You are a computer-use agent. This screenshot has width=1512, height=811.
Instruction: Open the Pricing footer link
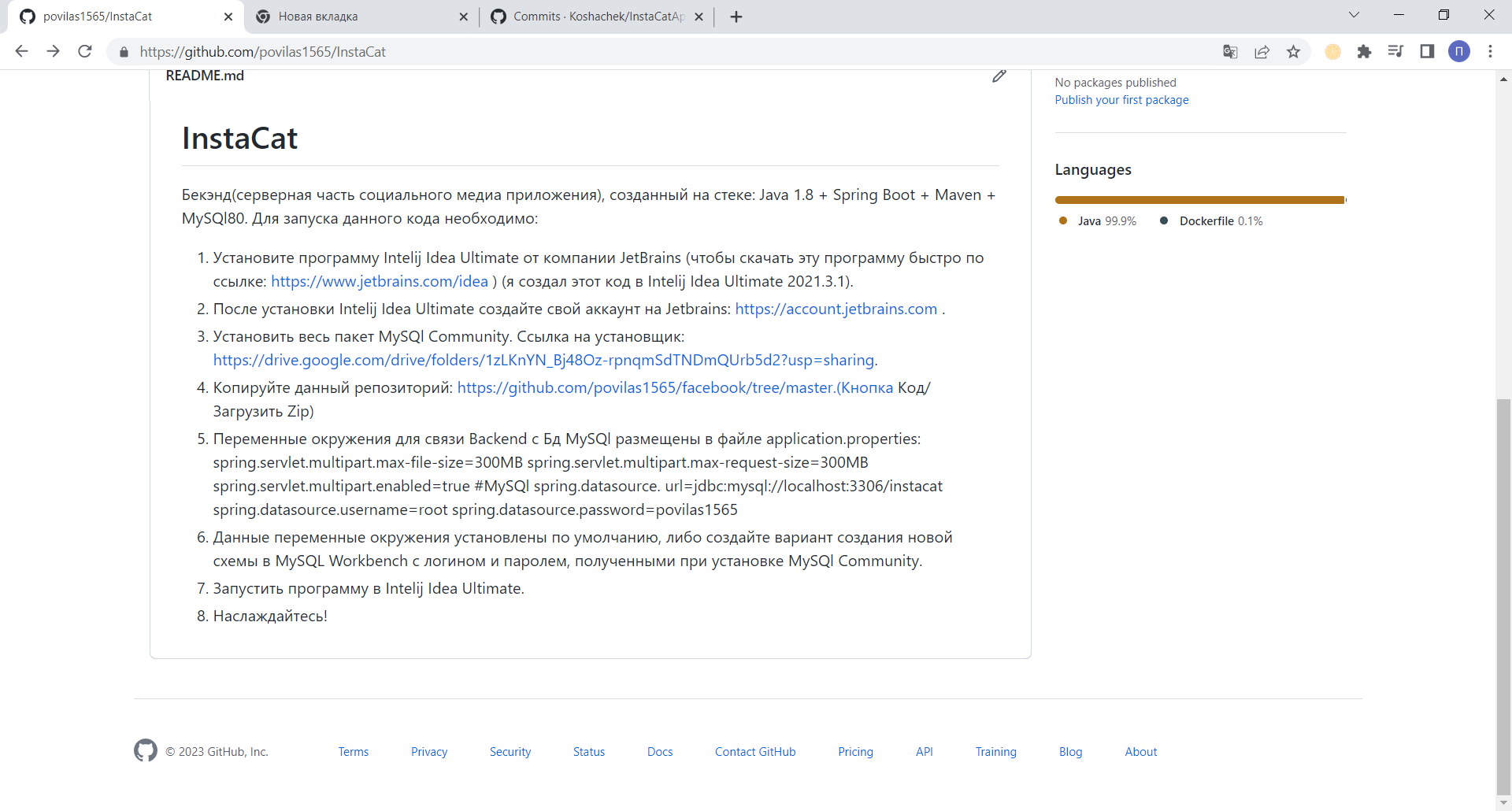pyautogui.click(x=855, y=752)
